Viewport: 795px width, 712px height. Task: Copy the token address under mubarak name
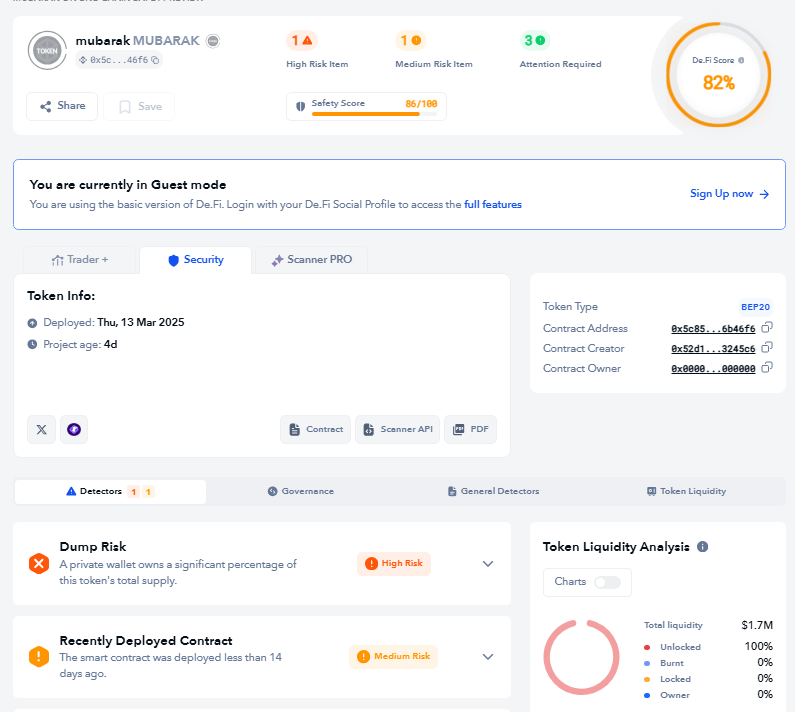point(155,60)
